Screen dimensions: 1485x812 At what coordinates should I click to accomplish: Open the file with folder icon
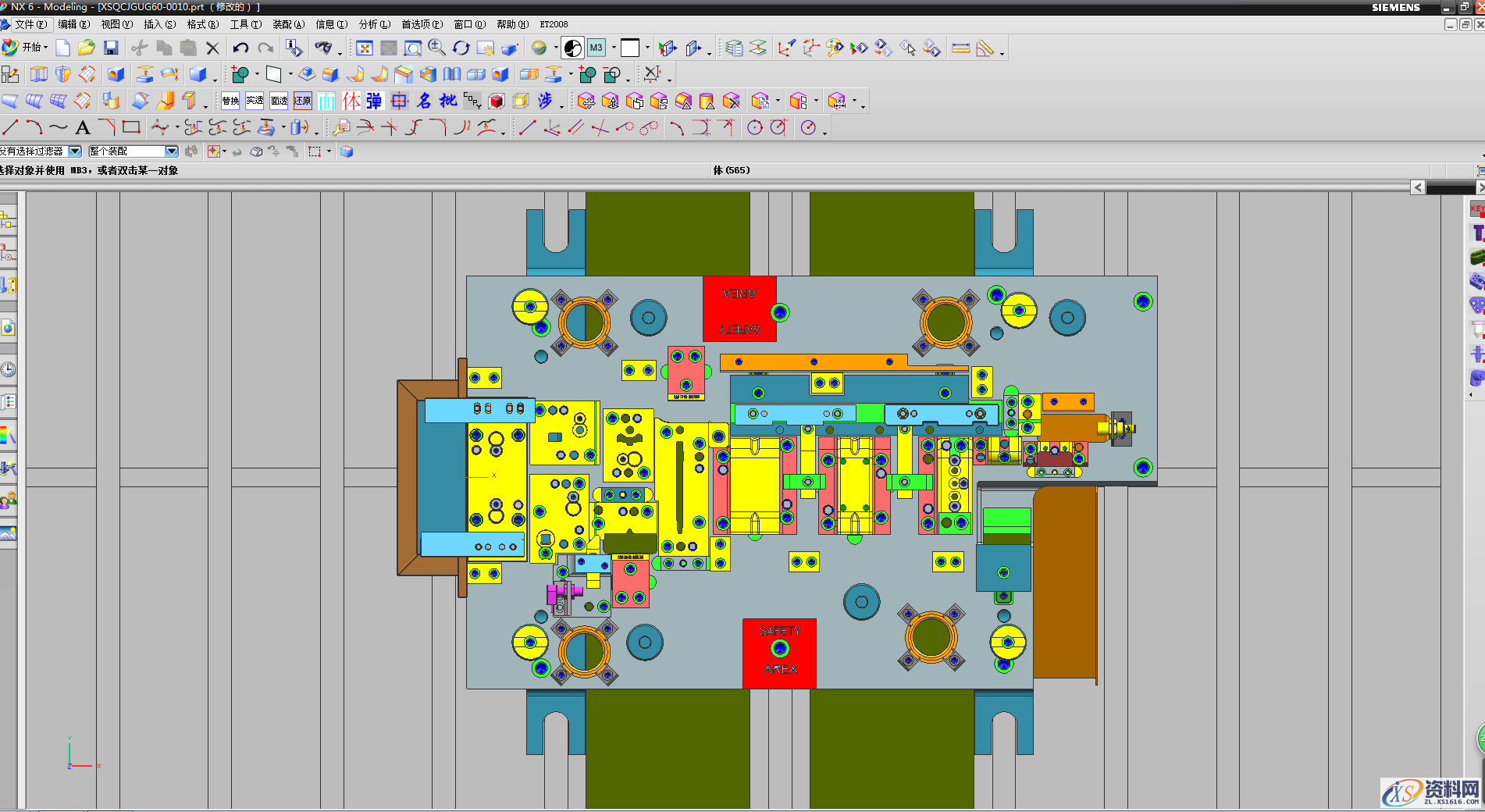[x=86, y=48]
